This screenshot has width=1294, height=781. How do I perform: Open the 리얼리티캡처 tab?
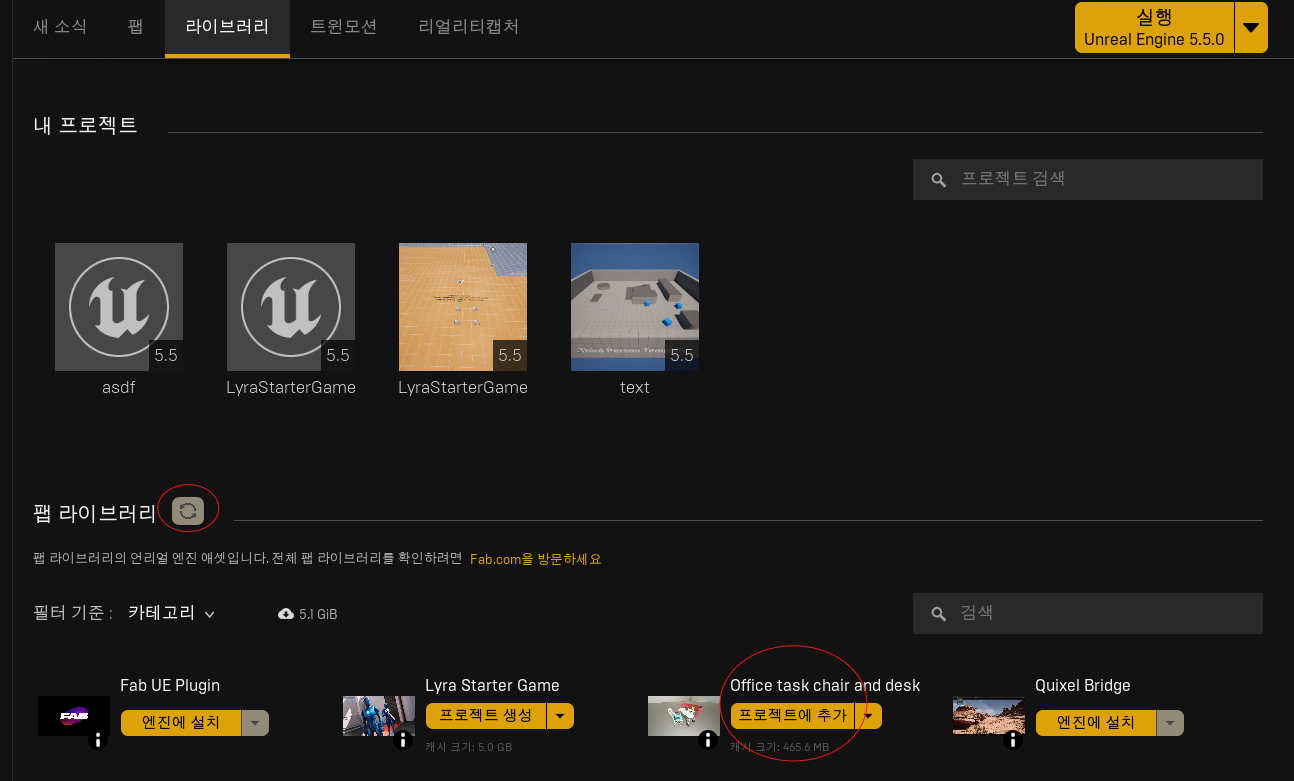[469, 26]
